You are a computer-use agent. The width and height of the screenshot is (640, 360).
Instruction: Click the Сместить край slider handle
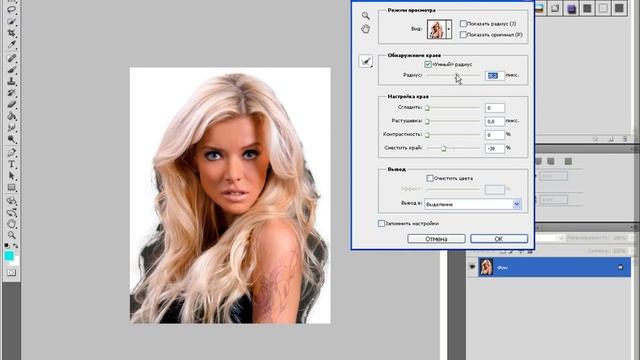pos(444,149)
